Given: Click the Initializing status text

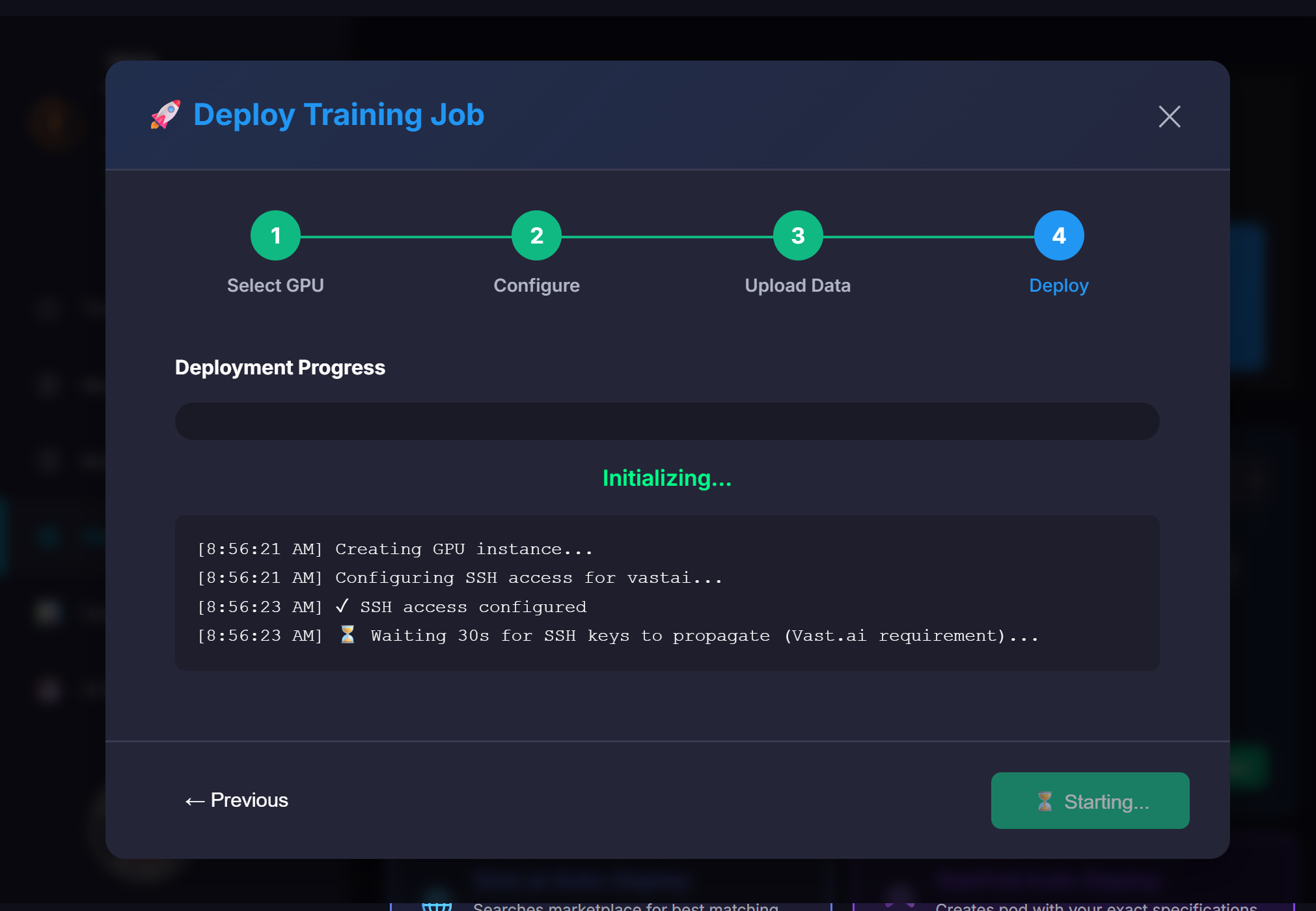Looking at the screenshot, I should 666,479.
